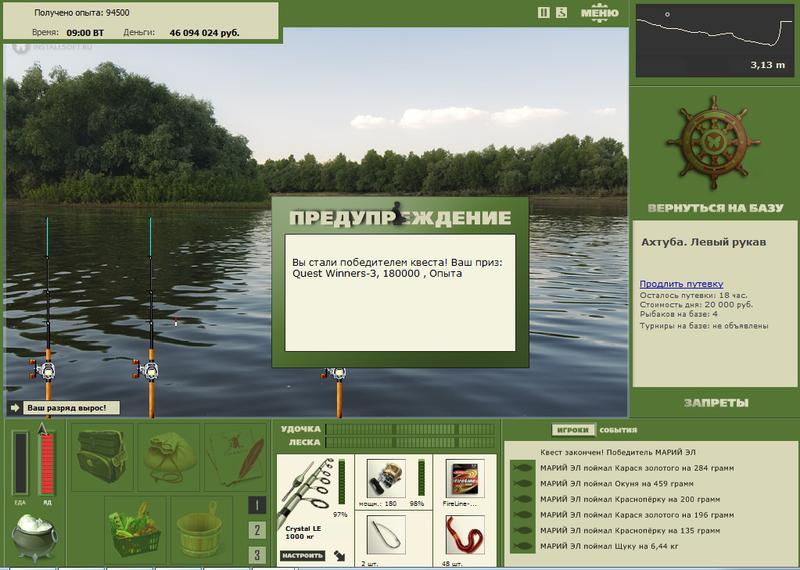Image resolution: width=800 pixels, height=570 pixels.
Task: Click the quest winner prize message text
Action: tap(397, 268)
